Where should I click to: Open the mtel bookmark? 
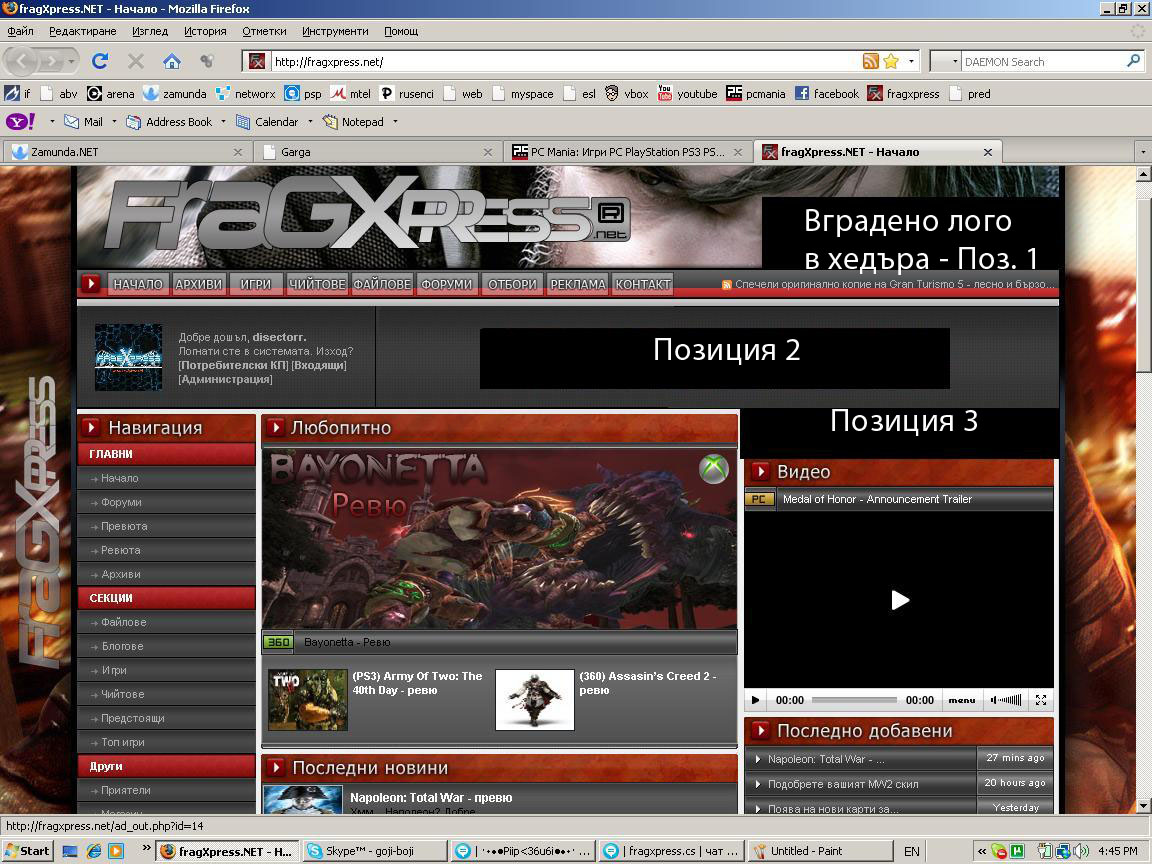[x=350, y=93]
